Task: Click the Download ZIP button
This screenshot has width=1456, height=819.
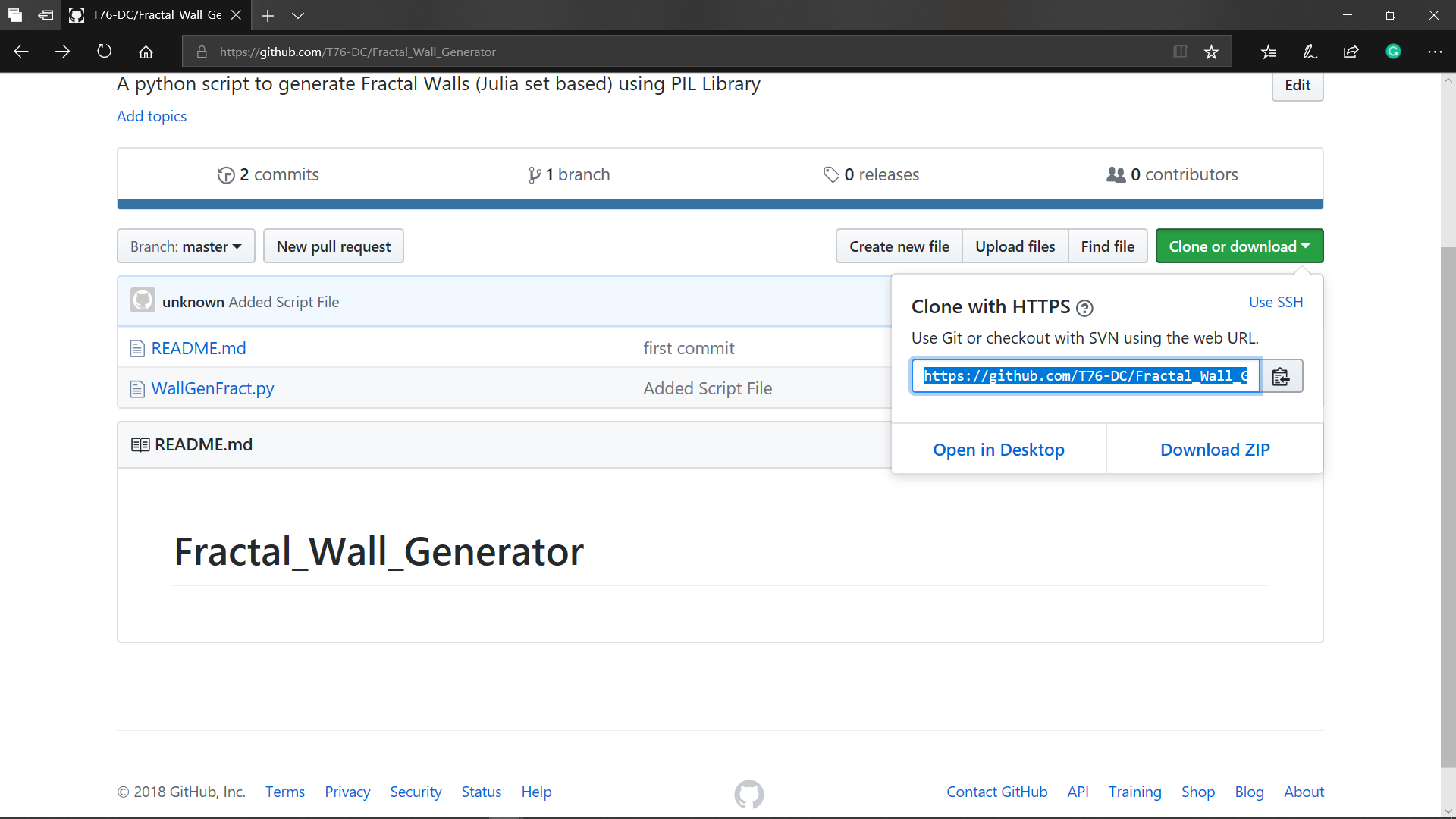Action: pos(1214,449)
